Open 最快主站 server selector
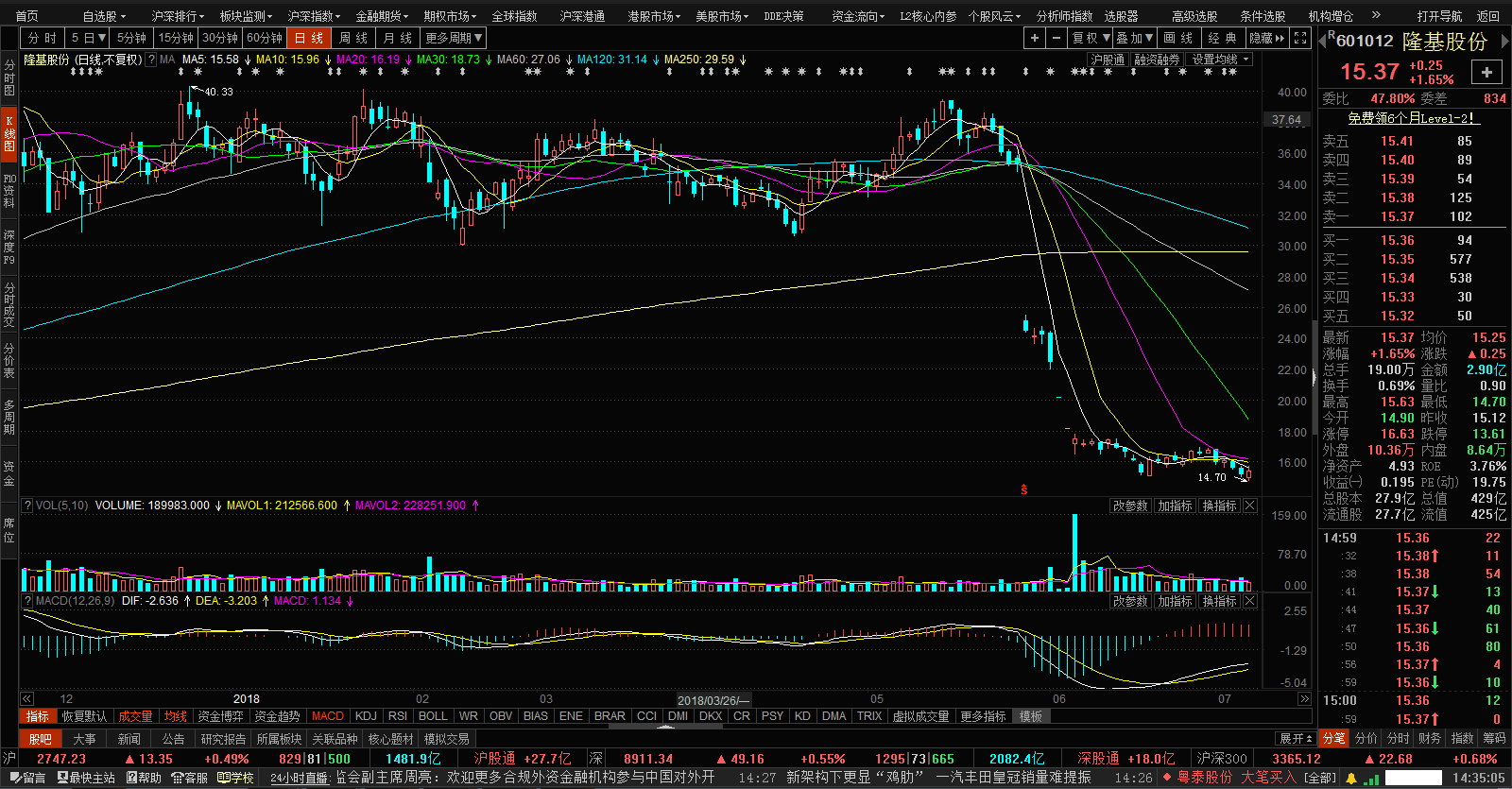 (x=86, y=778)
